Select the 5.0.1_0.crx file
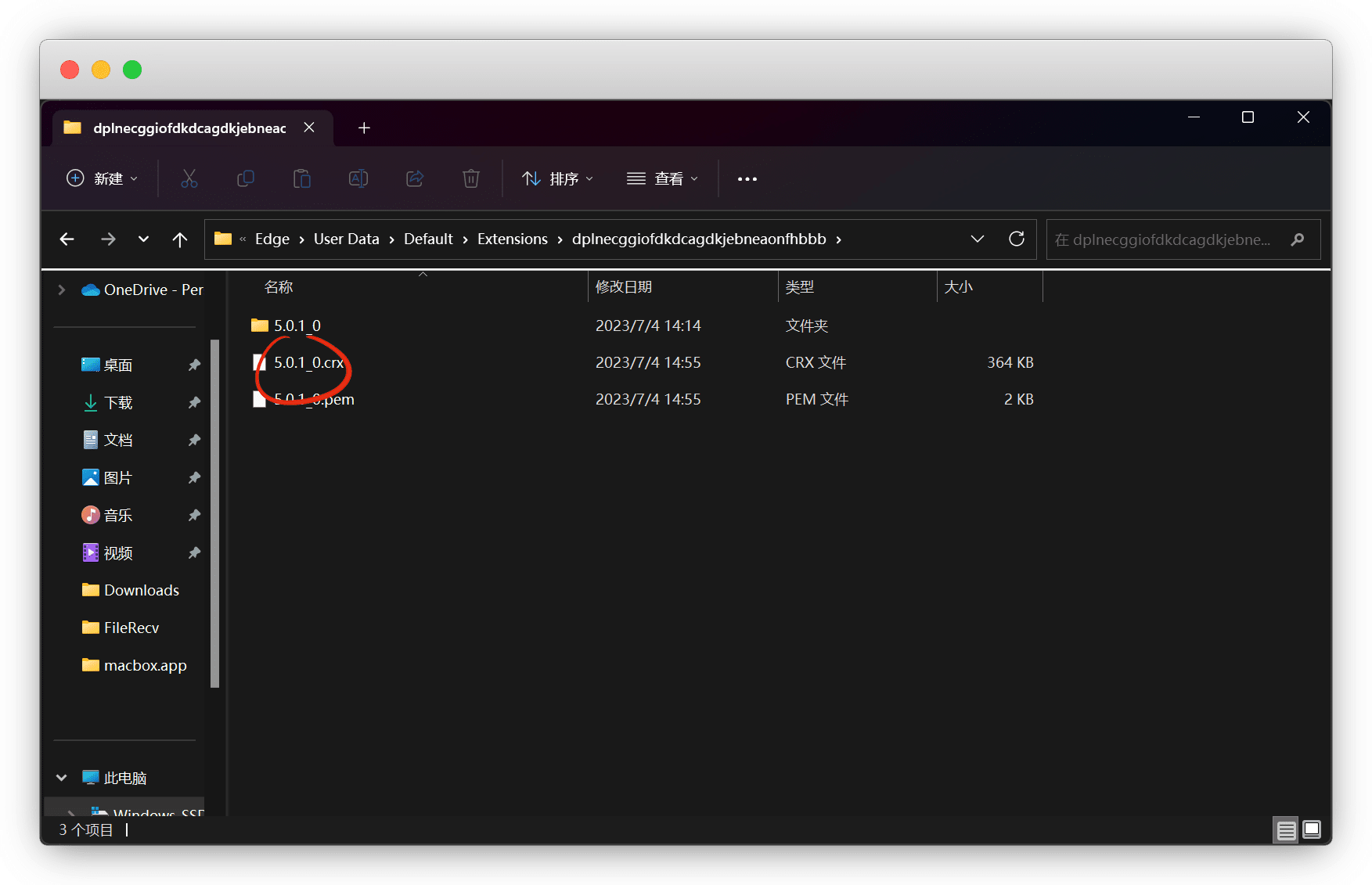The width and height of the screenshot is (1372, 885). pyautogui.click(x=308, y=362)
